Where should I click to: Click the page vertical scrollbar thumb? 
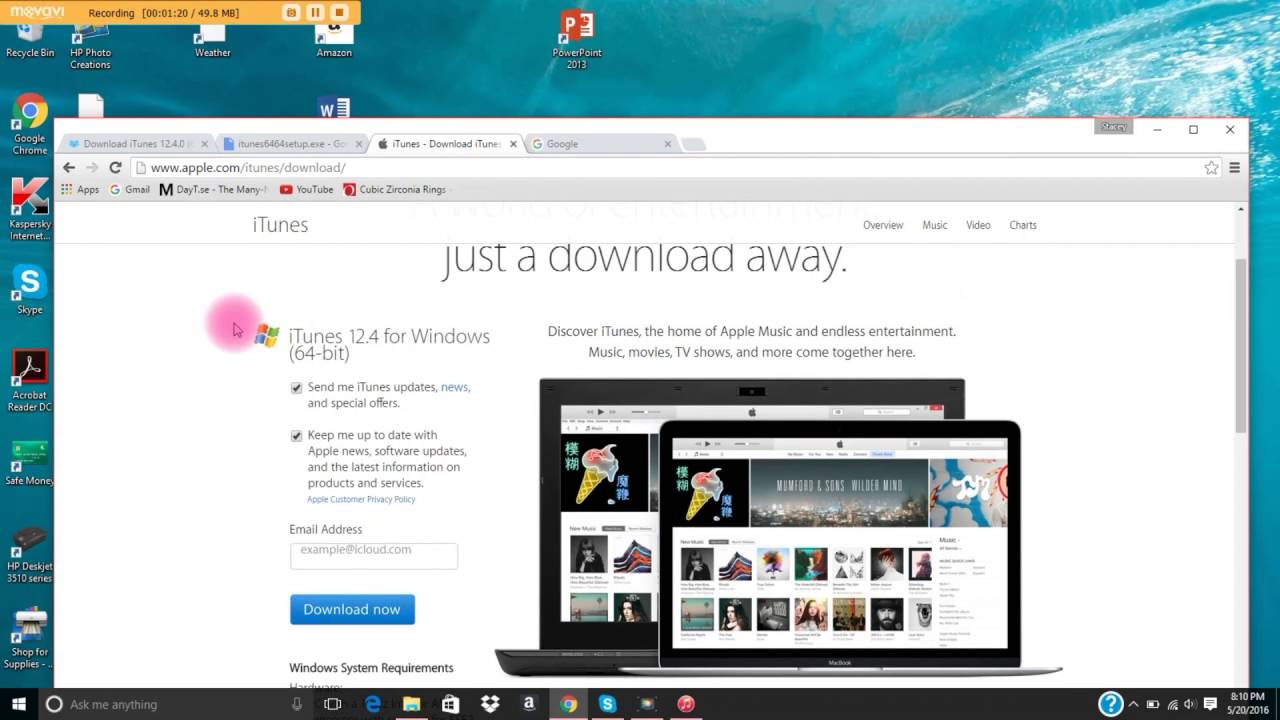pyautogui.click(x=1241, y=345)
